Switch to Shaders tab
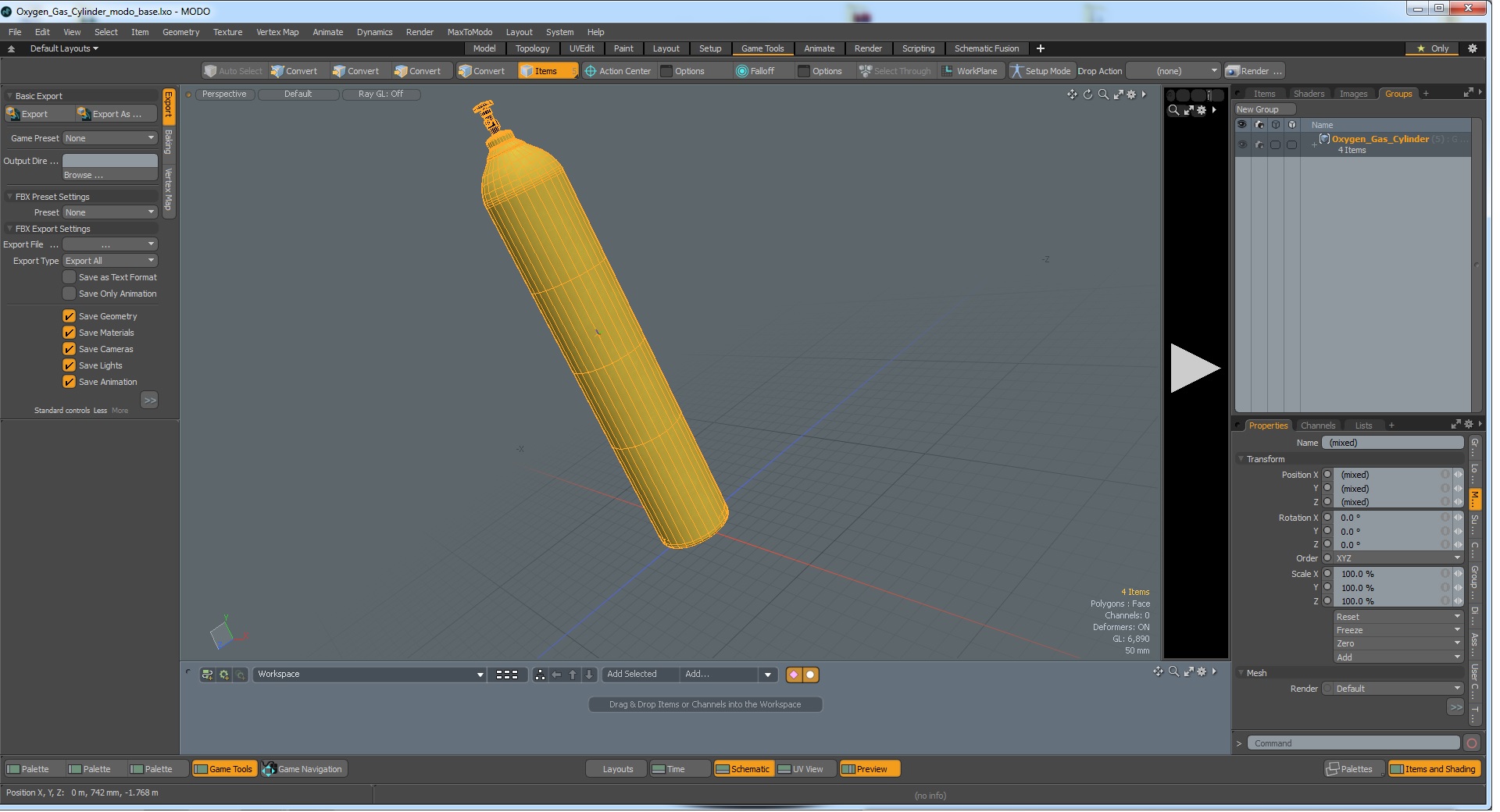 click(1309, 94)
